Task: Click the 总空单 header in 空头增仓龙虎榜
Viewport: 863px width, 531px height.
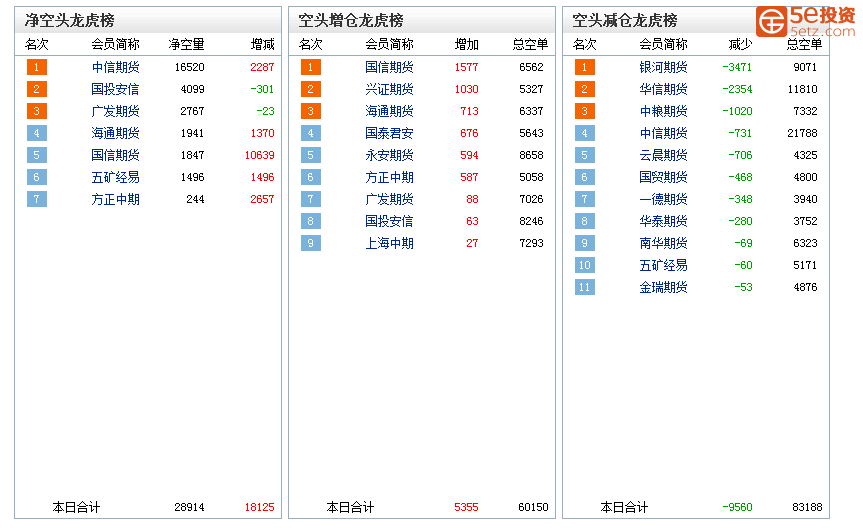Action: click(531, 45)
